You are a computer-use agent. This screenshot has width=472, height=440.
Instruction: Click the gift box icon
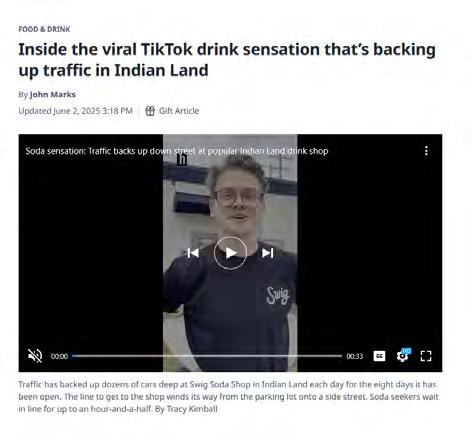[150, 111]
